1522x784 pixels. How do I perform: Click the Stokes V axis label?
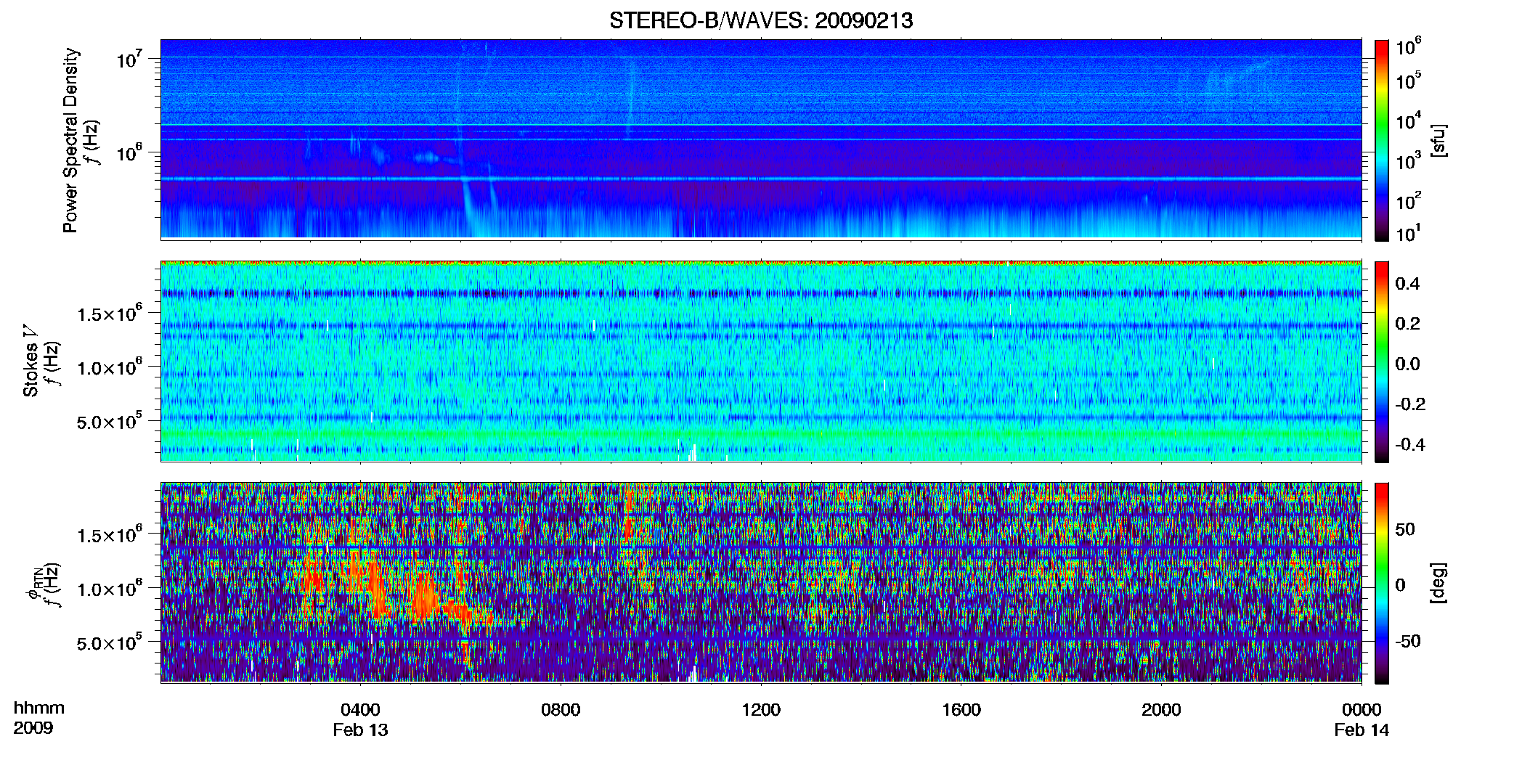pos(30,361)
